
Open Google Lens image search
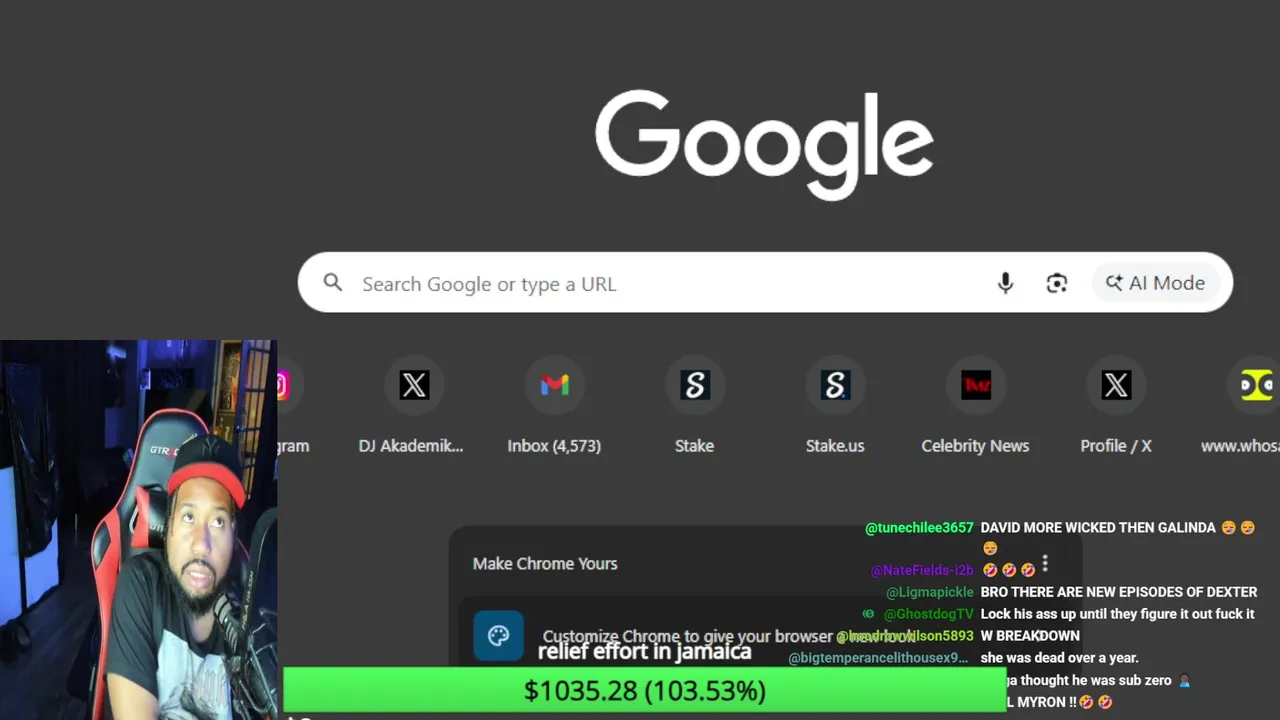1057,283
